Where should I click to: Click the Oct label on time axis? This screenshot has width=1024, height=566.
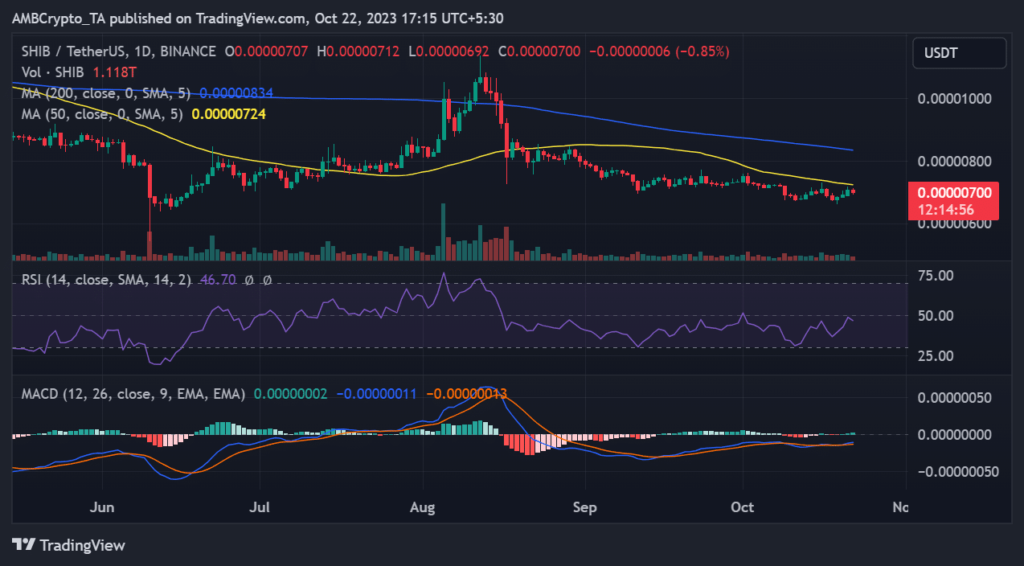(742, 508)
